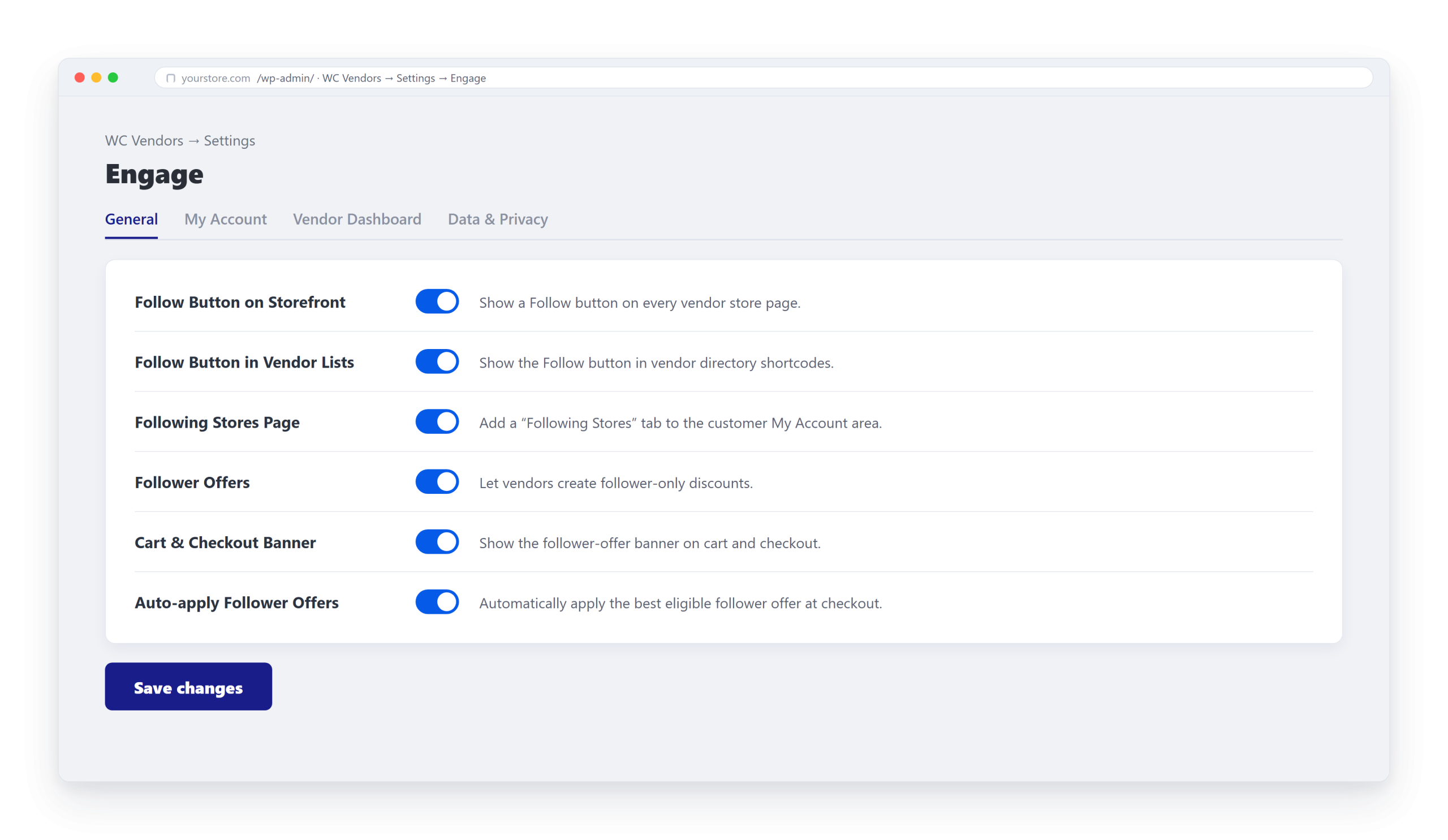Disable Follow Button in Vendor Lists
Screen dimensions: 1448x840
click(437, 361)
